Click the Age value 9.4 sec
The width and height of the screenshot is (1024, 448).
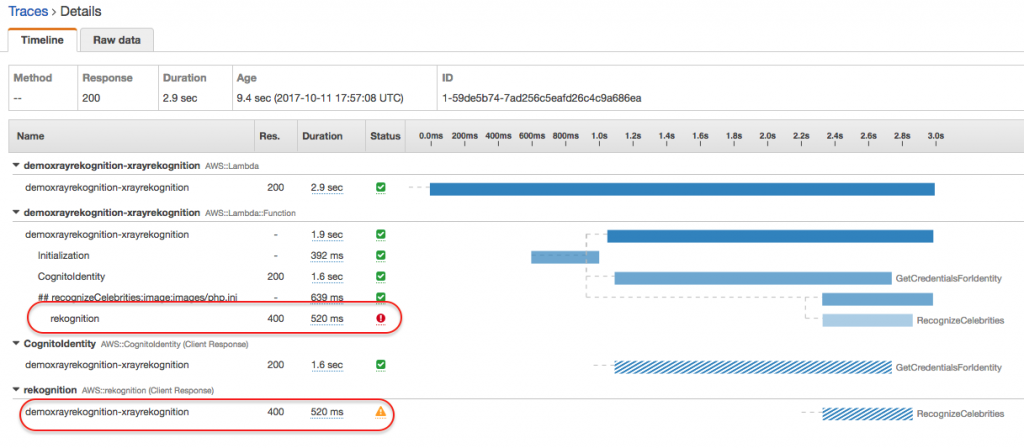tap(319, 98)
